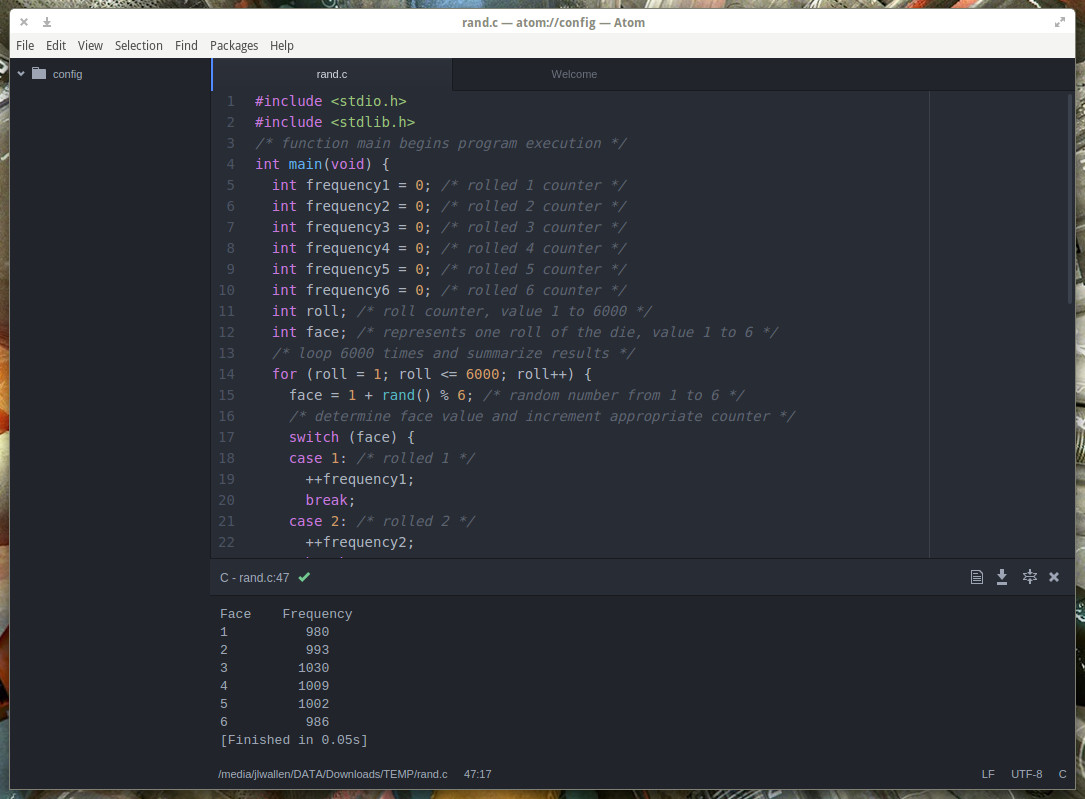Click the 47:17 cursor position indicator
The image size is (1085, 799).
[x=477, y=774]
